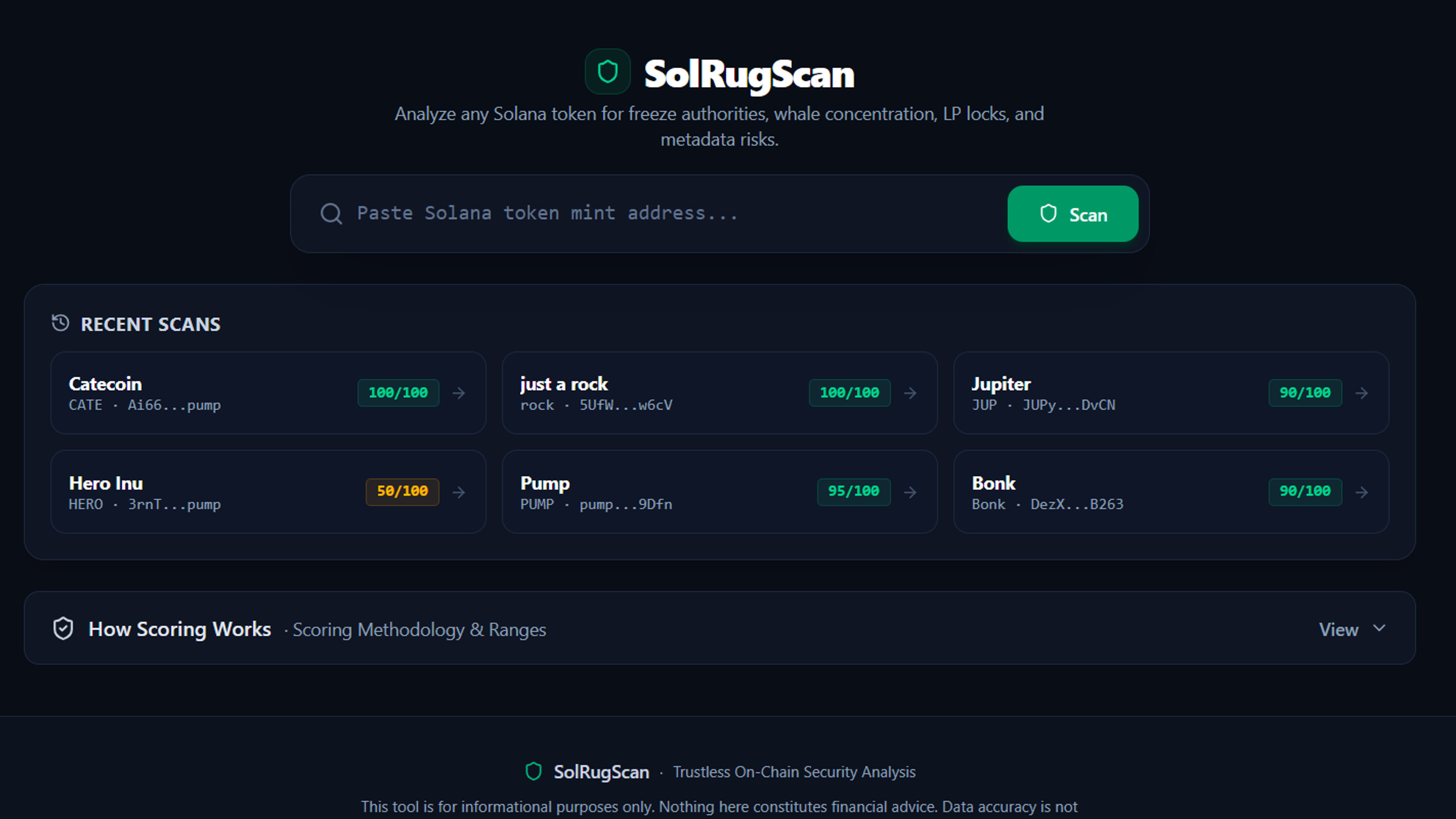This screenshot has width=1456, height=819.
Task: Click Bonk's 90/100 score badge
Action: click(1305, 492)
